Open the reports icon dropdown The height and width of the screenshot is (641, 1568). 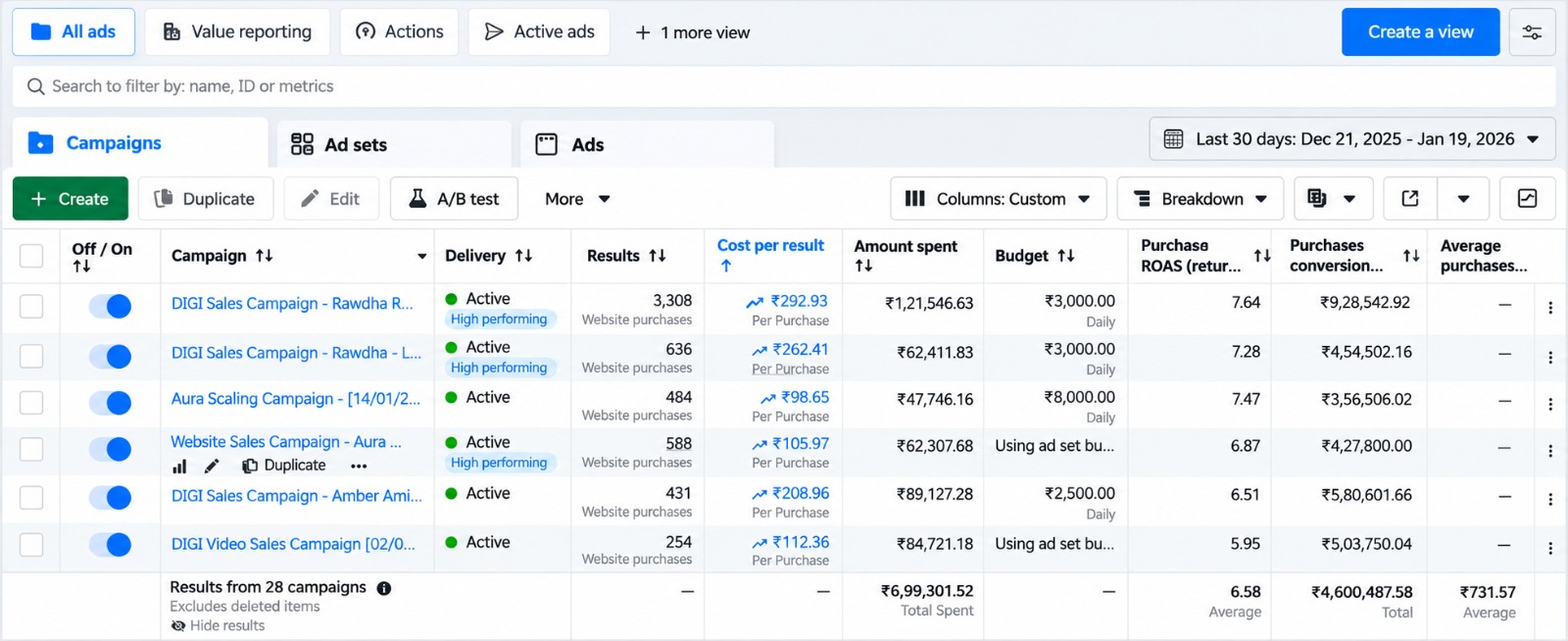(1333, 199)
